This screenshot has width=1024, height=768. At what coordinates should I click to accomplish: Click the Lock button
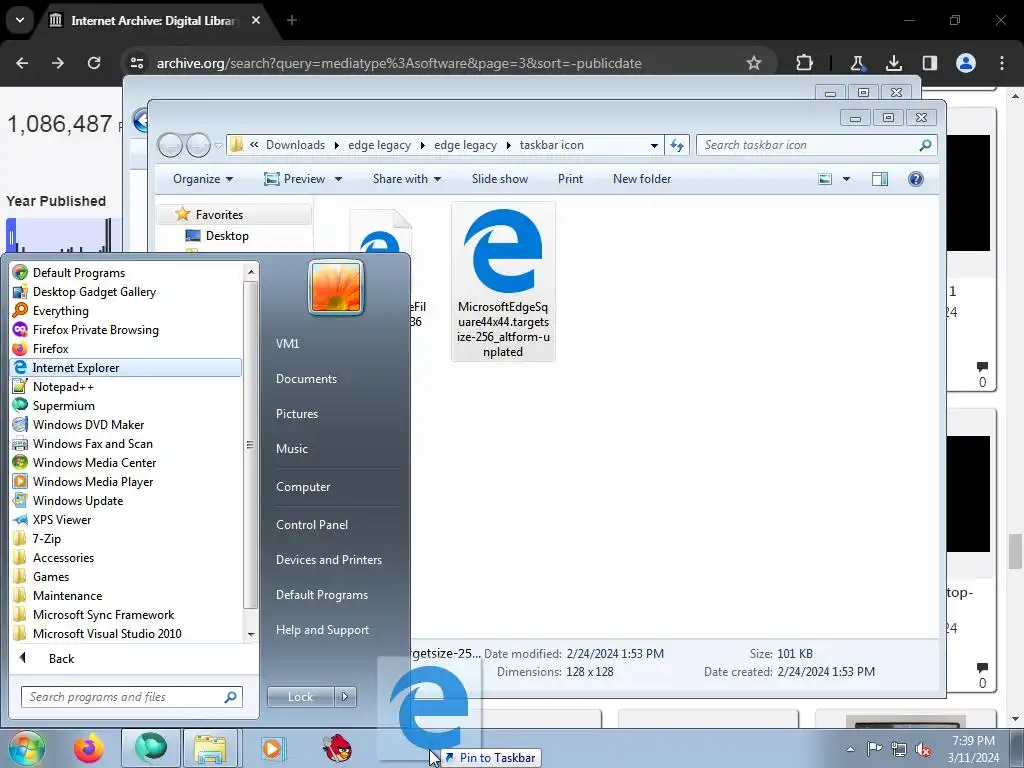[300, 697]
